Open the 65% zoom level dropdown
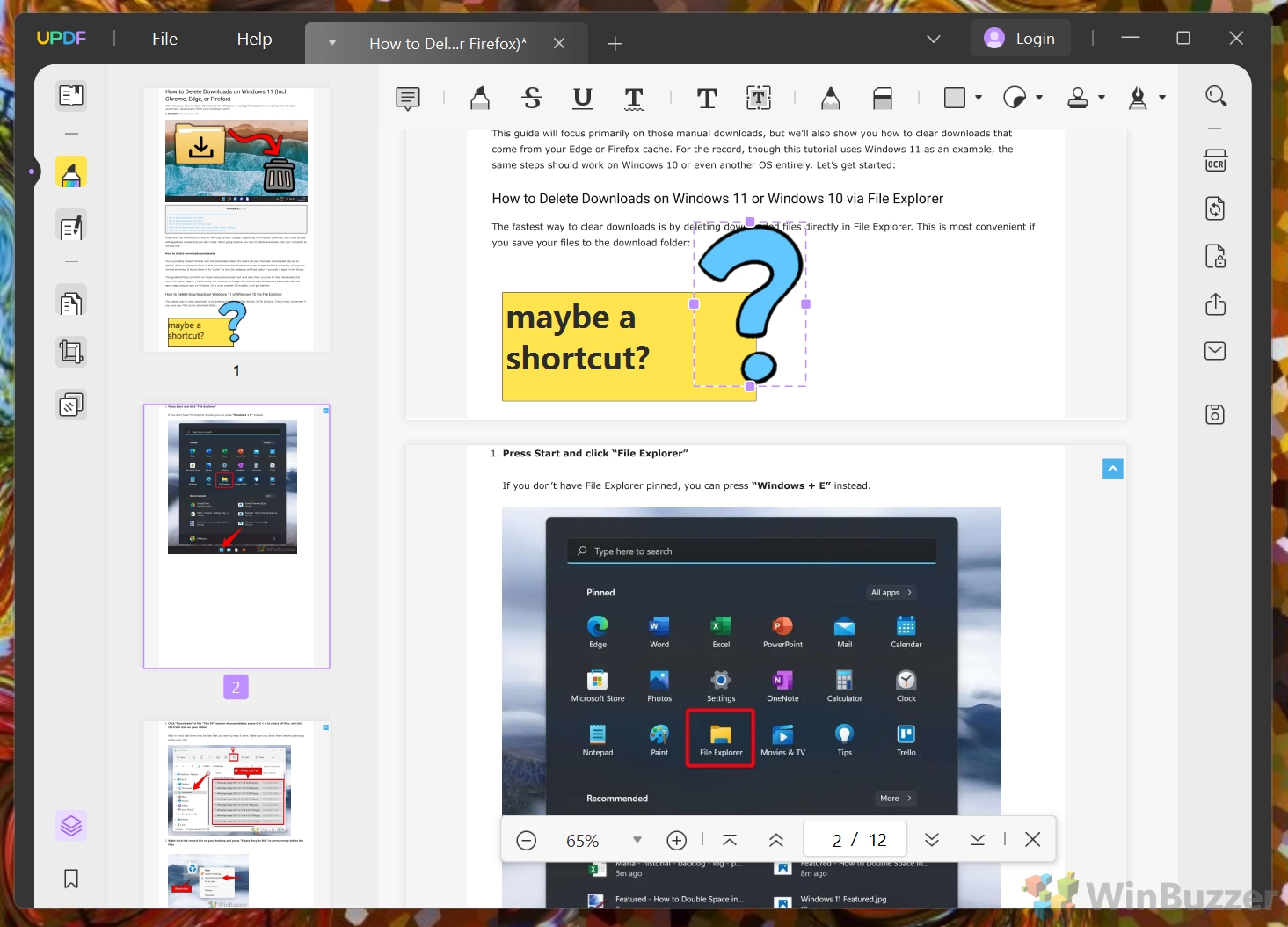The width and height of the screenshot is (1288, 927). [637, 840]
